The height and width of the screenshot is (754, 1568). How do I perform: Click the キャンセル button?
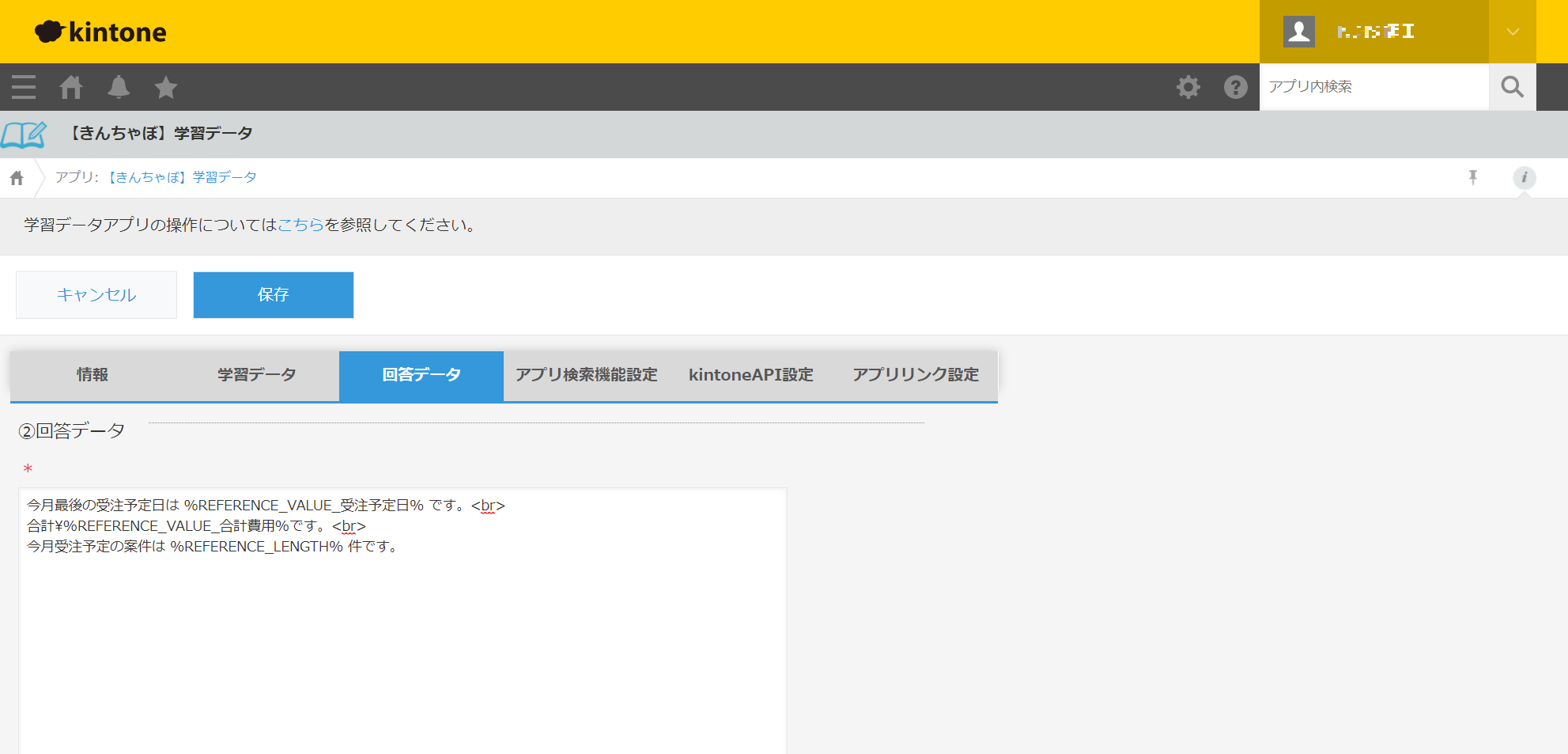(96, 295)
